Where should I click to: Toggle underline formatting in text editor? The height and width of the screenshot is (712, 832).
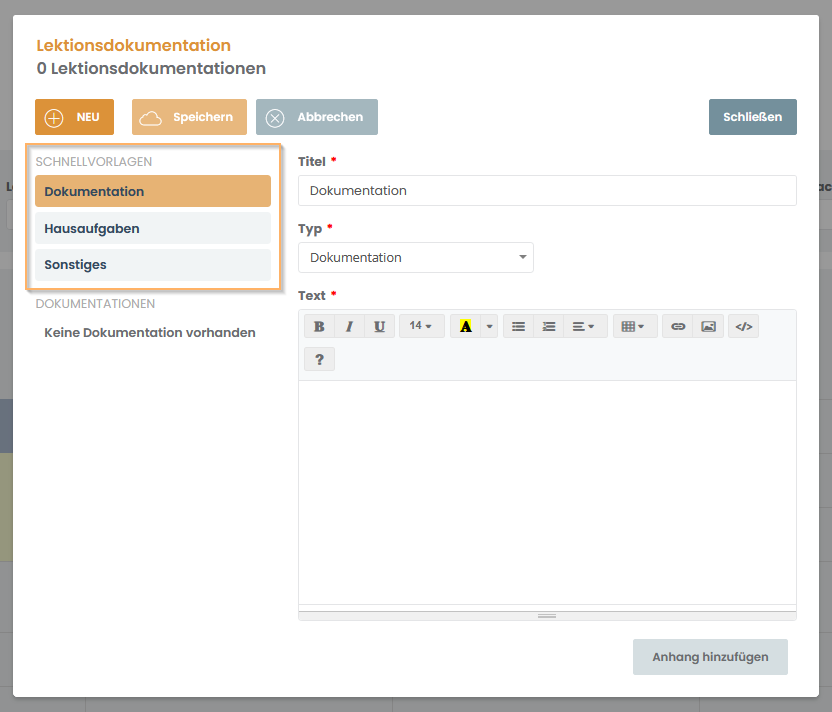tap(379, 326)
